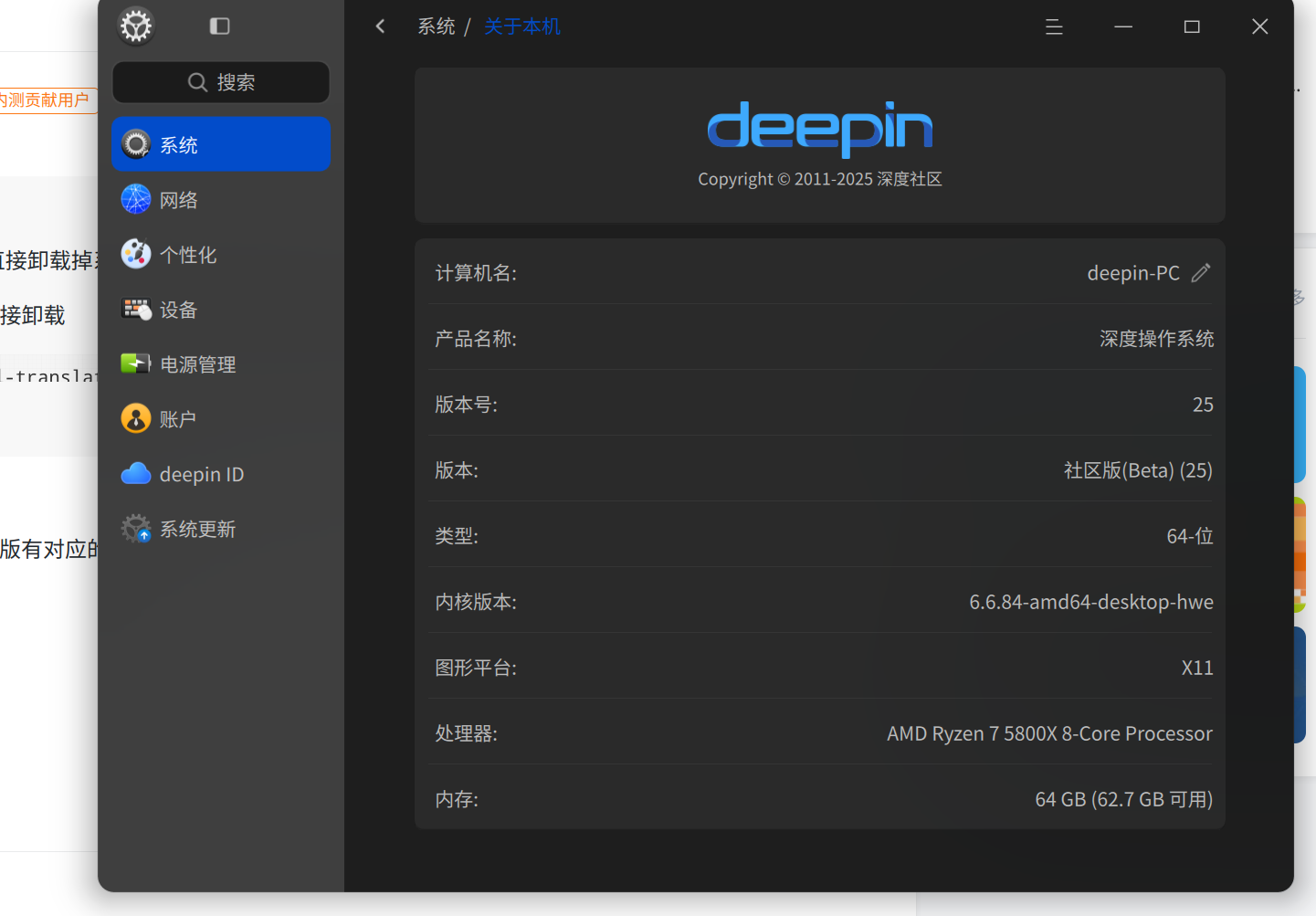Edit computer name with pencil icon
Screen dimensions: 1316x916
click(1201, 272)
